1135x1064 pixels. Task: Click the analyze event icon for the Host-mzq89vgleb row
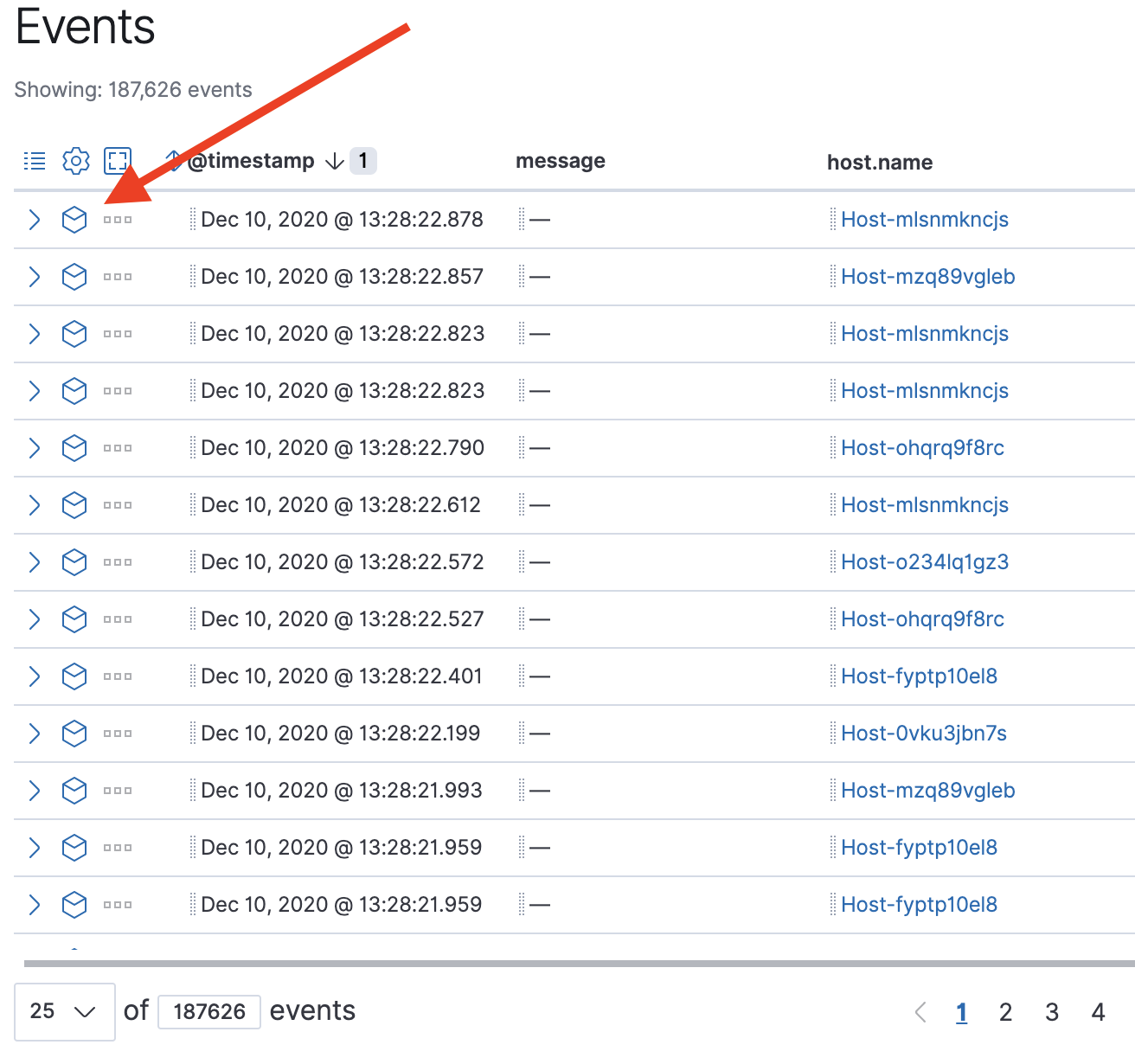click(74, 277)
